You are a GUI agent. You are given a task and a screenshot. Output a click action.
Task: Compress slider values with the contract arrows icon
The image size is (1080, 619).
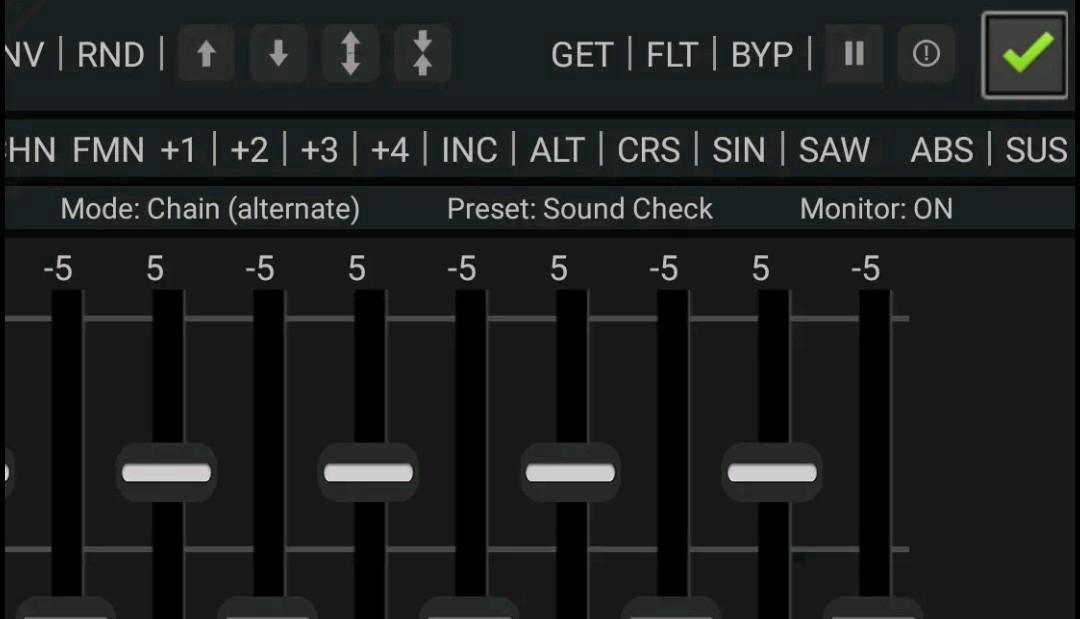[x=421, y=55]
